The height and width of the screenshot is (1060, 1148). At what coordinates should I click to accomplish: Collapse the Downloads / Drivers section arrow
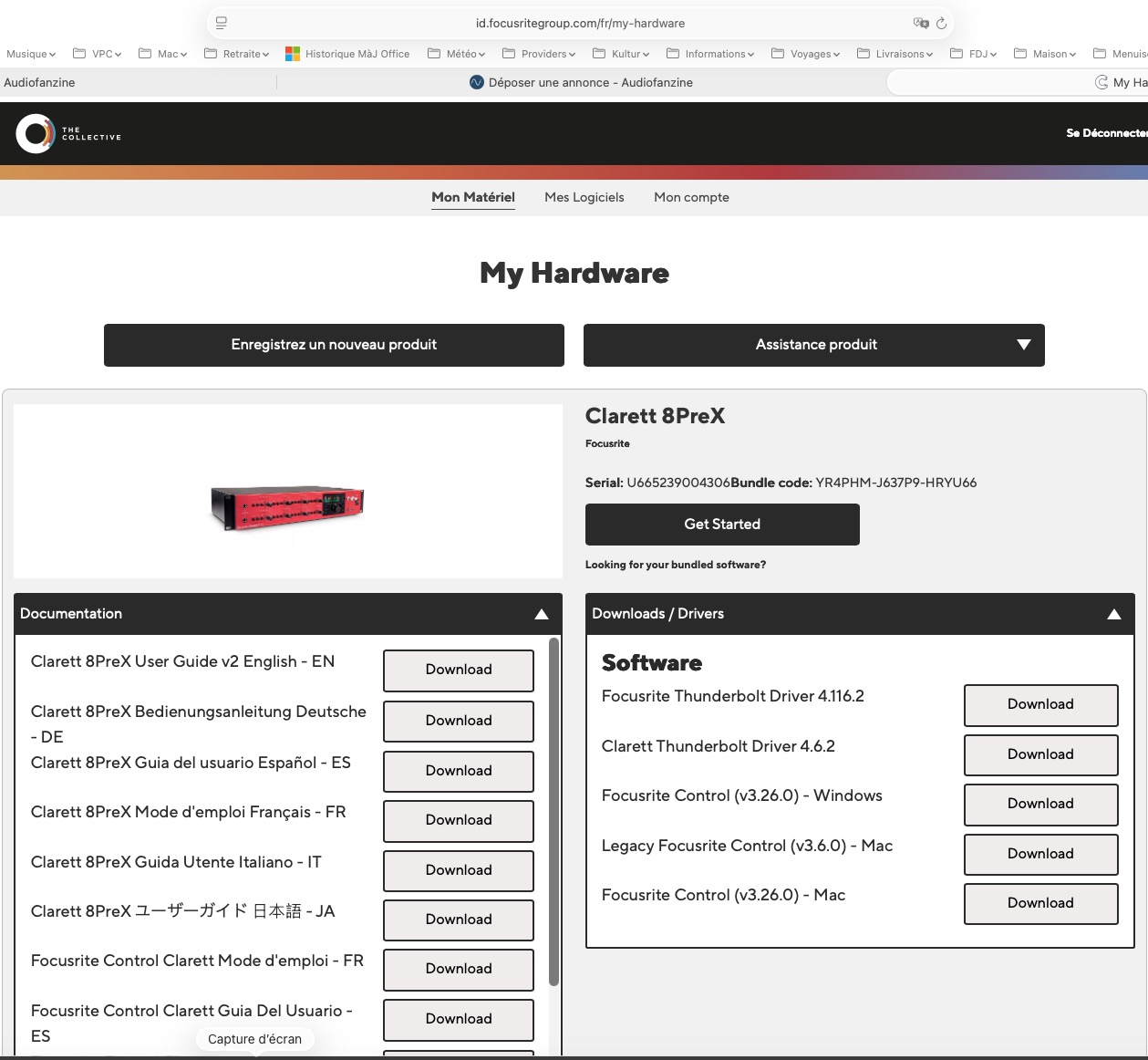click(1114, 614)
